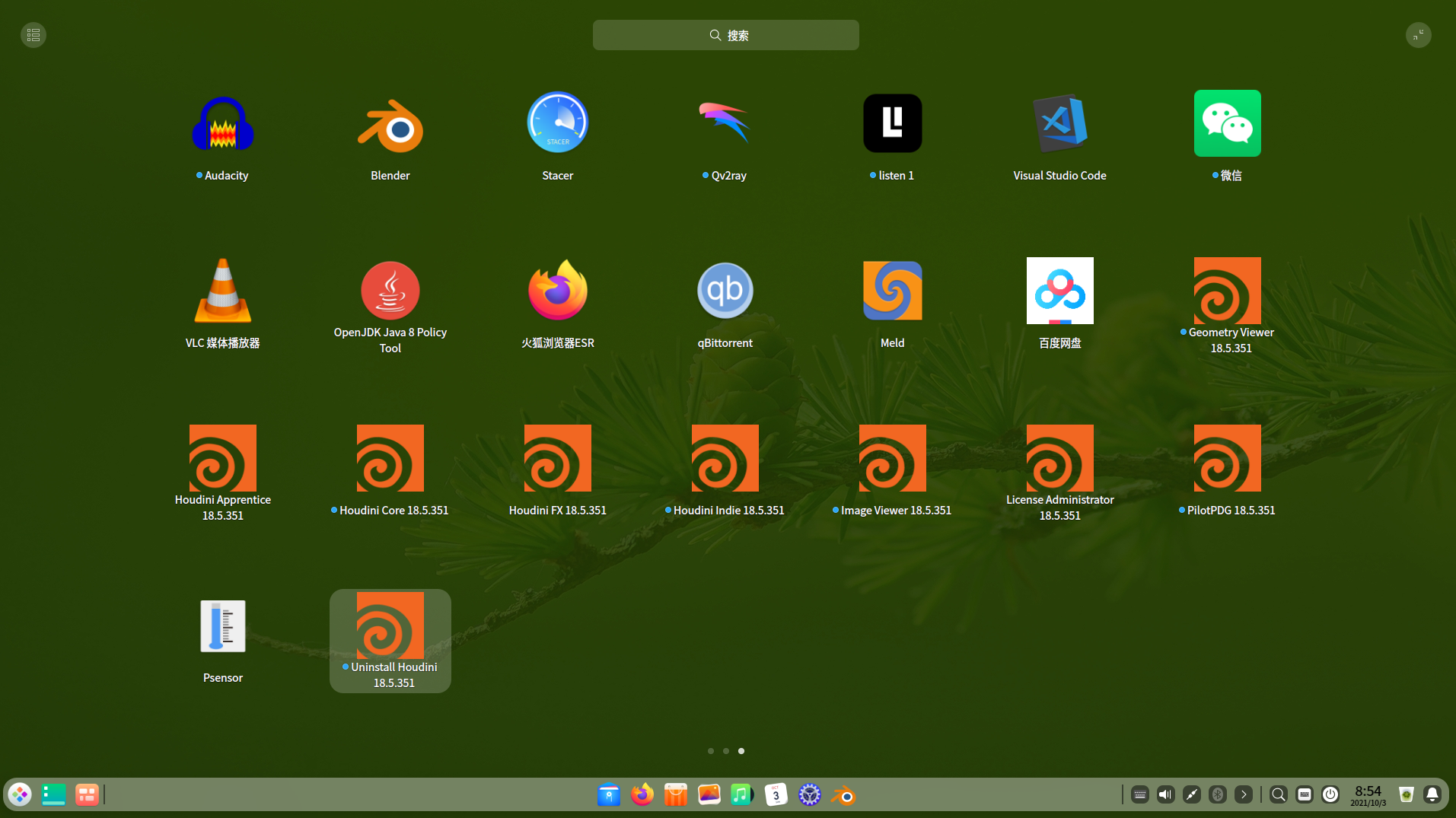
Task: Click the power button in the dock
Action: [x=1330, y=795]
